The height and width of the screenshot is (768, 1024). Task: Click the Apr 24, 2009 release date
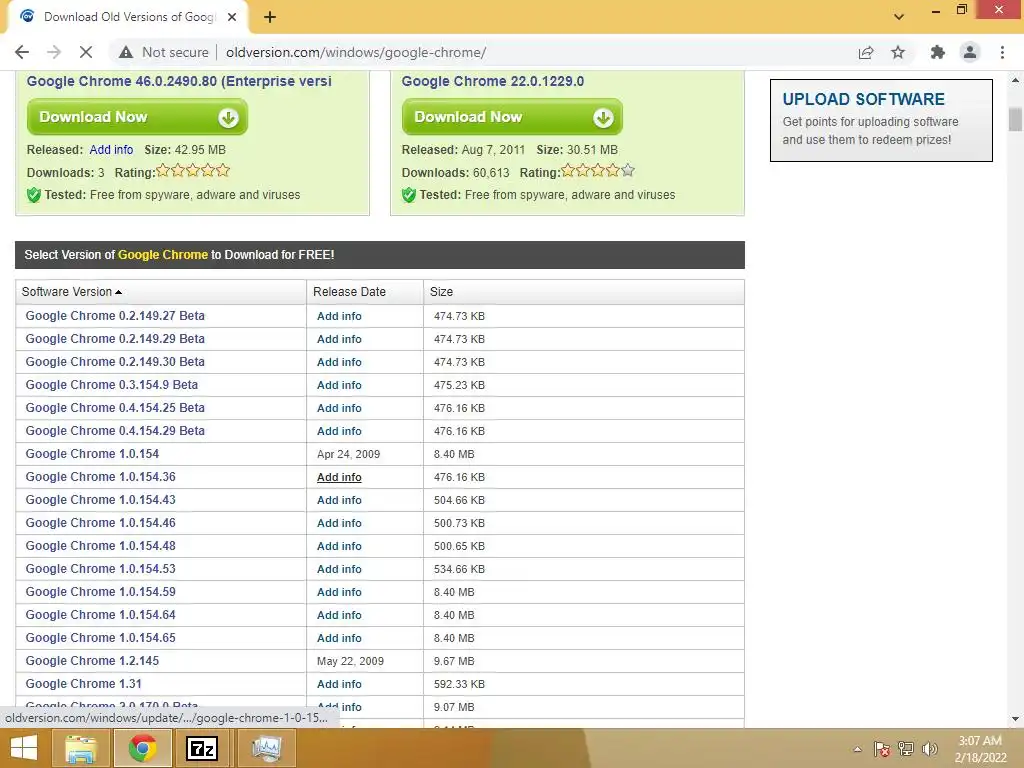pyautogui.click(x=348, y=454)
